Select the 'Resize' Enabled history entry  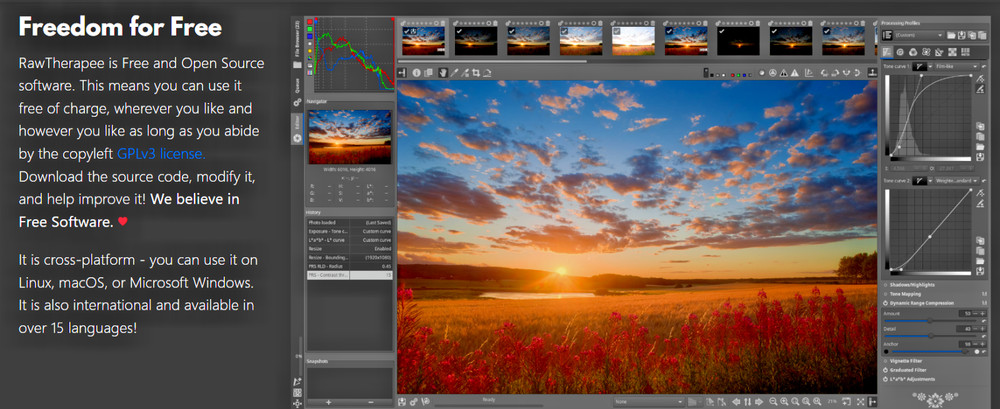click(349, 248)
